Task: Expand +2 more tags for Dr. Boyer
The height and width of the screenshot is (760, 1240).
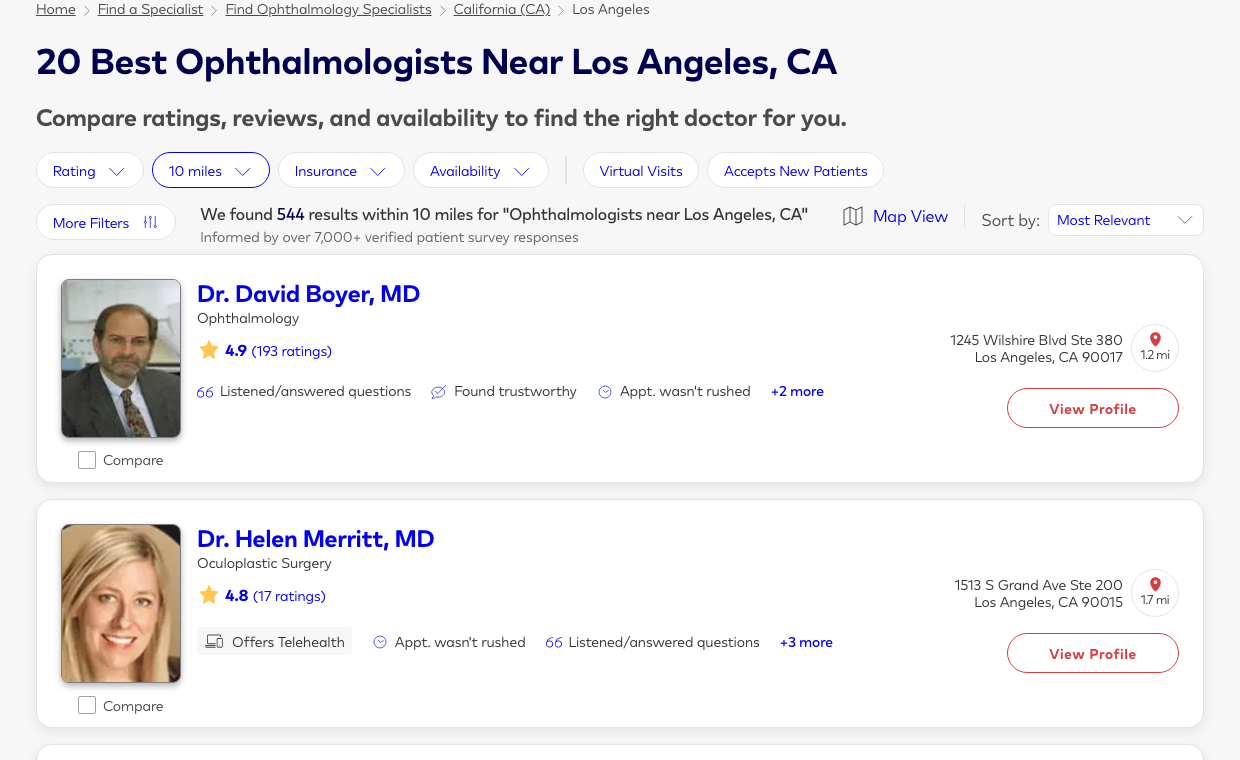Action: (x=797, y=392)
